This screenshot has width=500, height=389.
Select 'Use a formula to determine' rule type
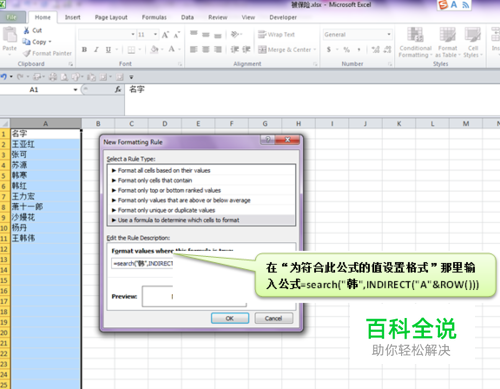pos(201,220)
